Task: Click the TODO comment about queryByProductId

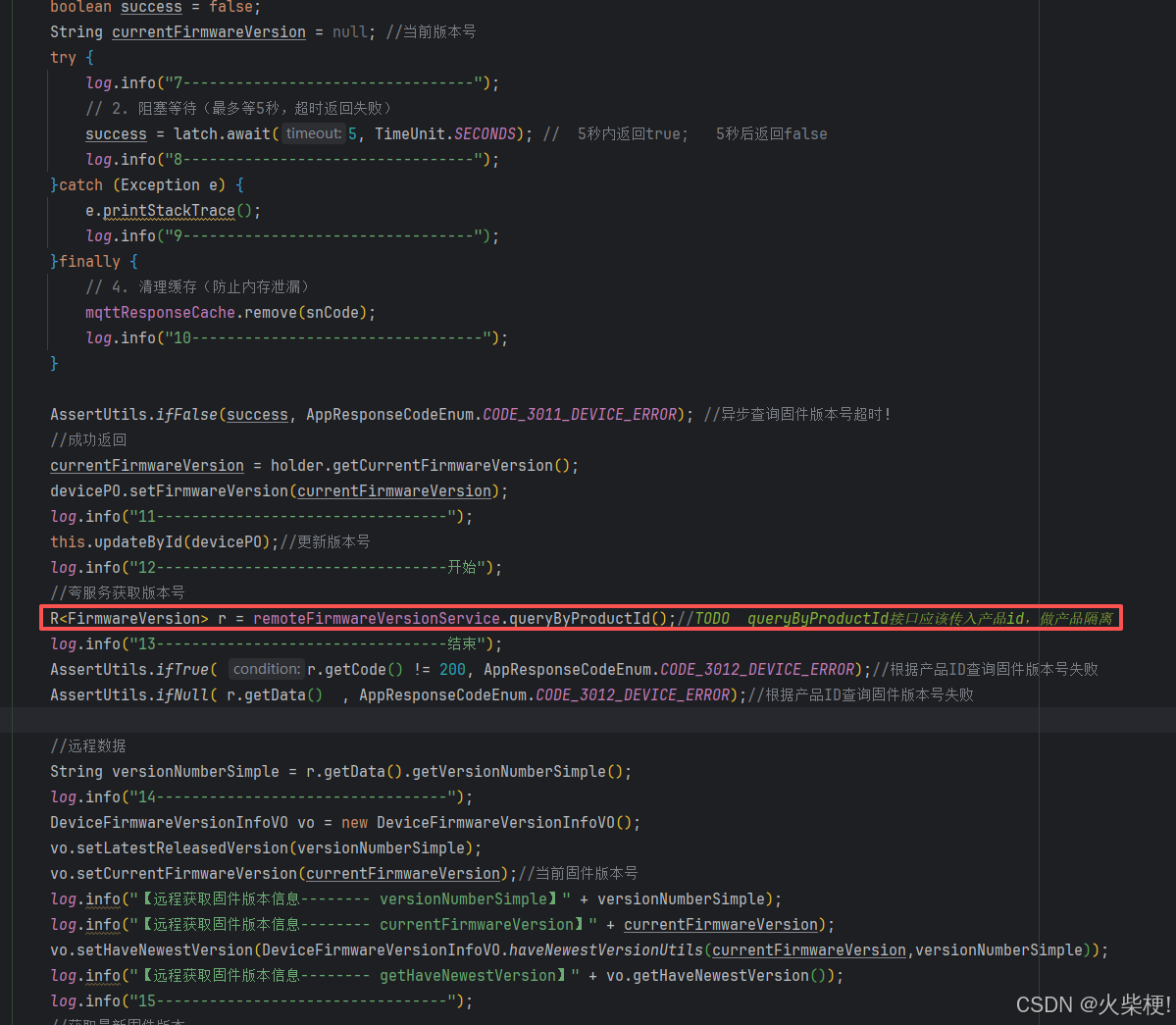Action: (x=895, y=619)
